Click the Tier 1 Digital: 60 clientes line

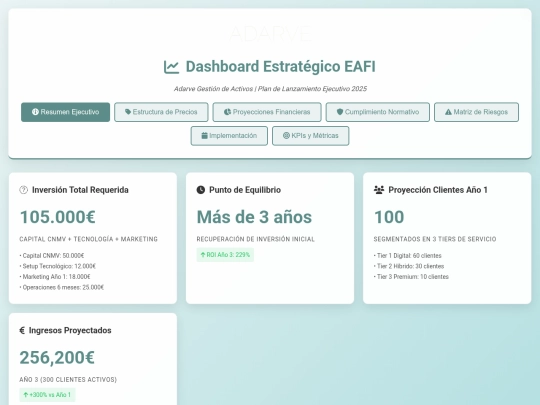tap(408, 256)
